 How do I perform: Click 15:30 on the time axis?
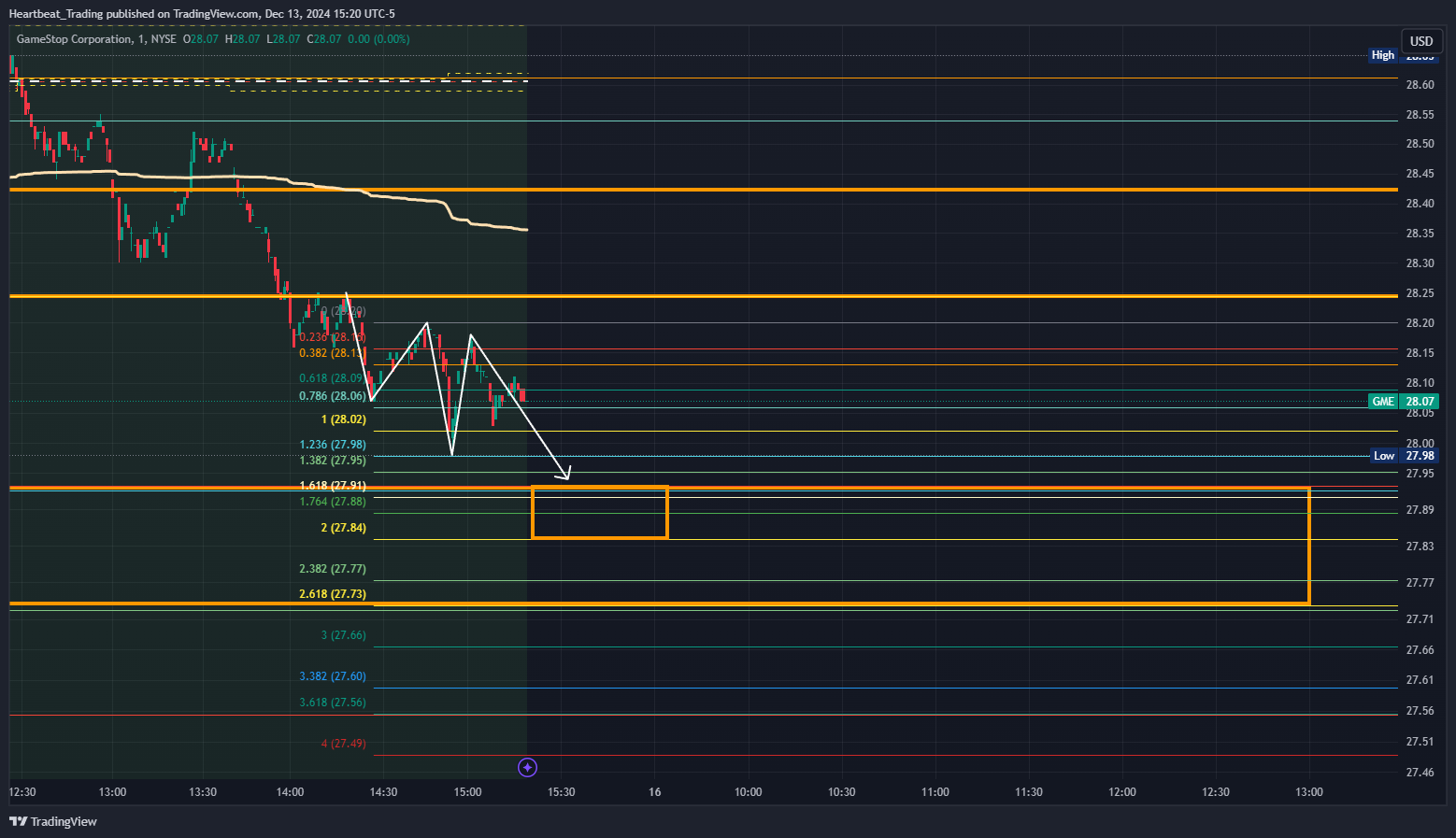click(x=562, y=792)
